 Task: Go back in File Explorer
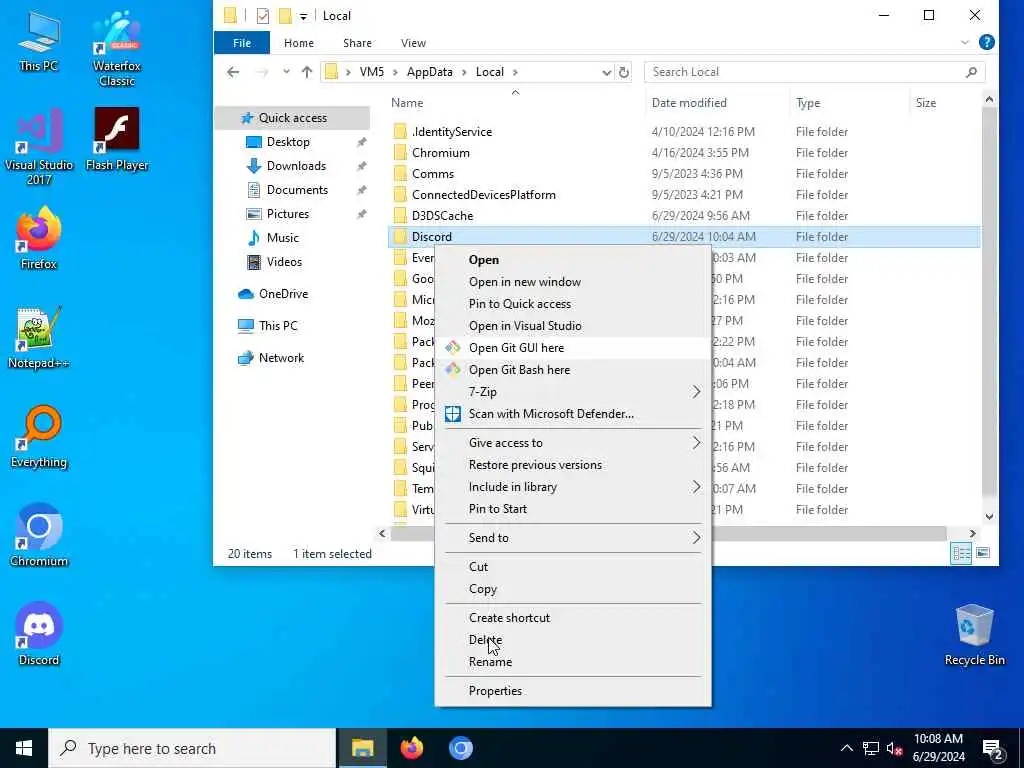pos(233,72)
